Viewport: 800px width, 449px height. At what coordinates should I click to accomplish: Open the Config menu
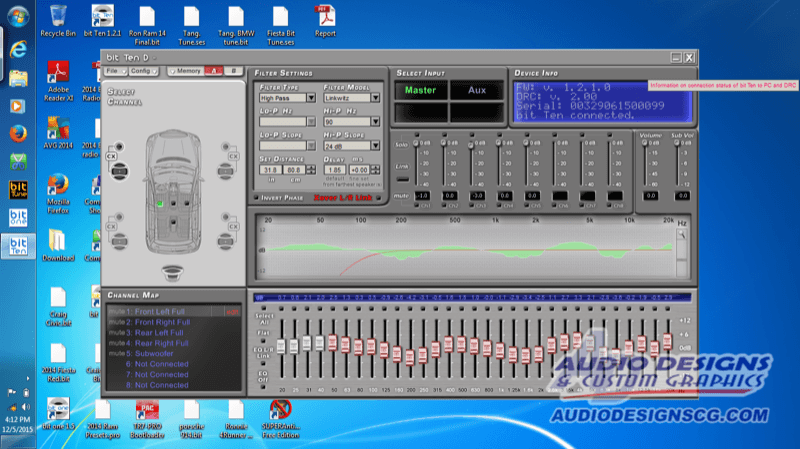[143, 71]
